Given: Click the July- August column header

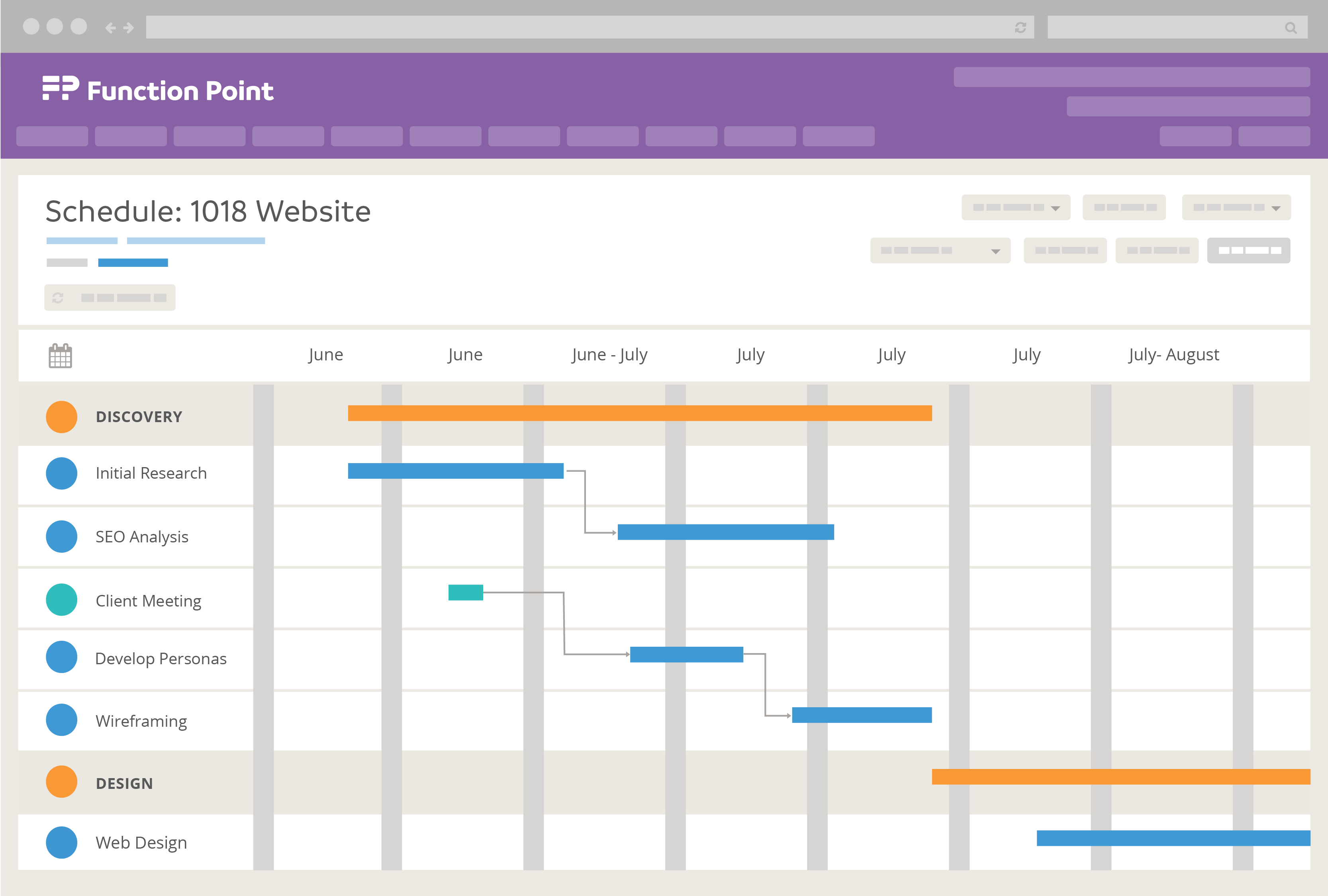Looking at the screenshot, I should (x=1173, y=354).
